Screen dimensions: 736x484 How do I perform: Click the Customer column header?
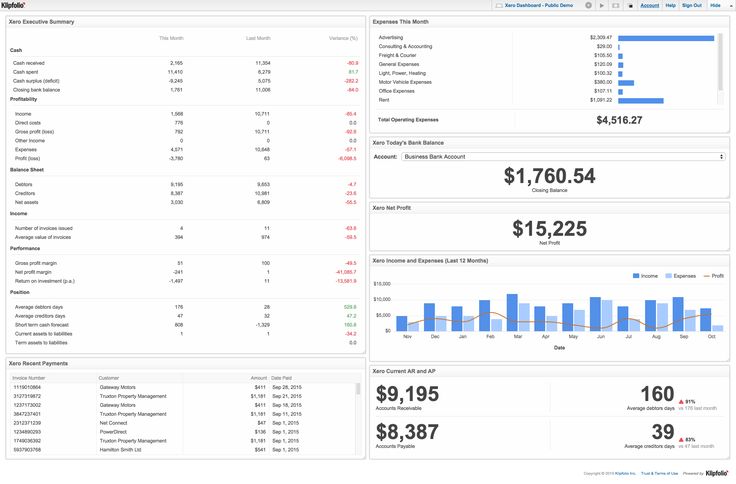[109, 378]
